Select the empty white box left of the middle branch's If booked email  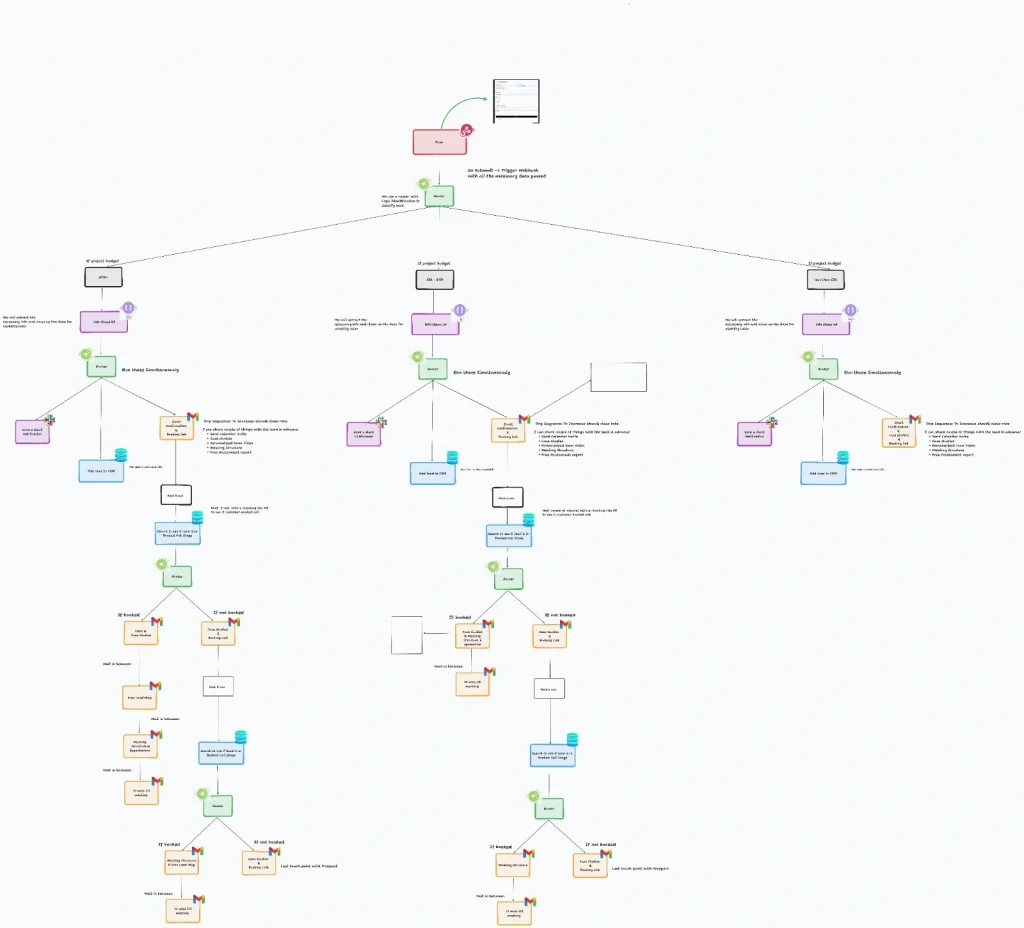coord(407,636)
